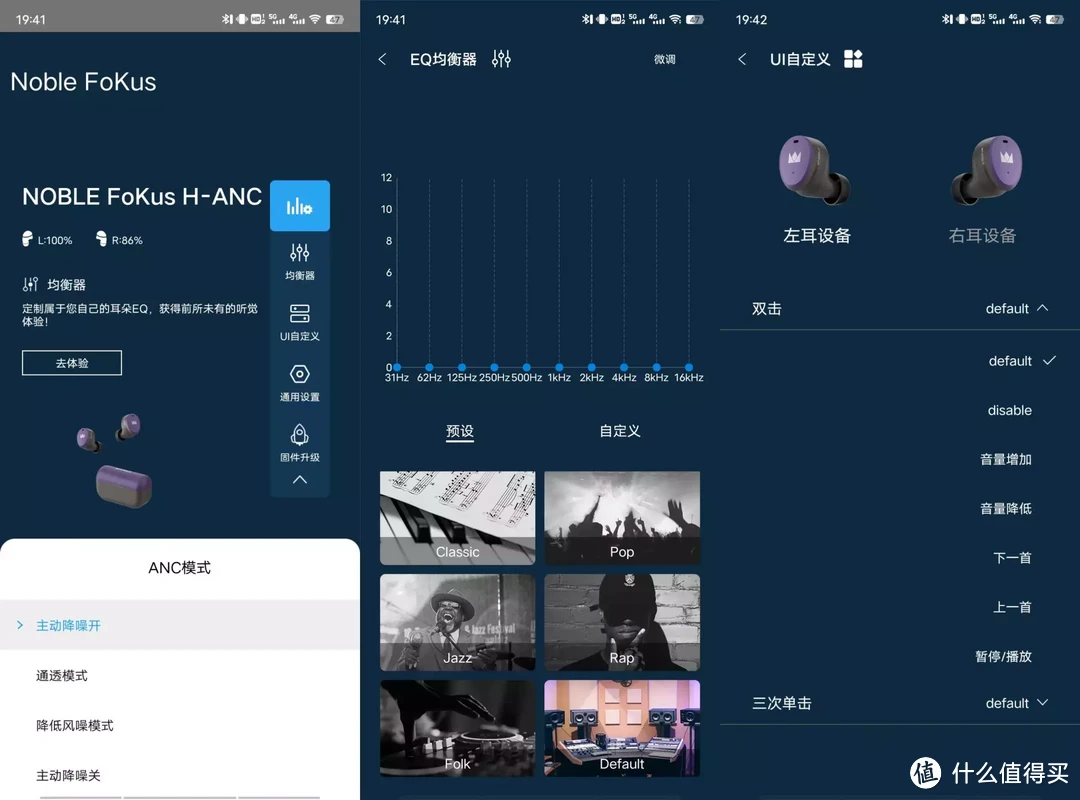
Task: Adjust the 16kHz EQ slider point
Action: [689, 367]
